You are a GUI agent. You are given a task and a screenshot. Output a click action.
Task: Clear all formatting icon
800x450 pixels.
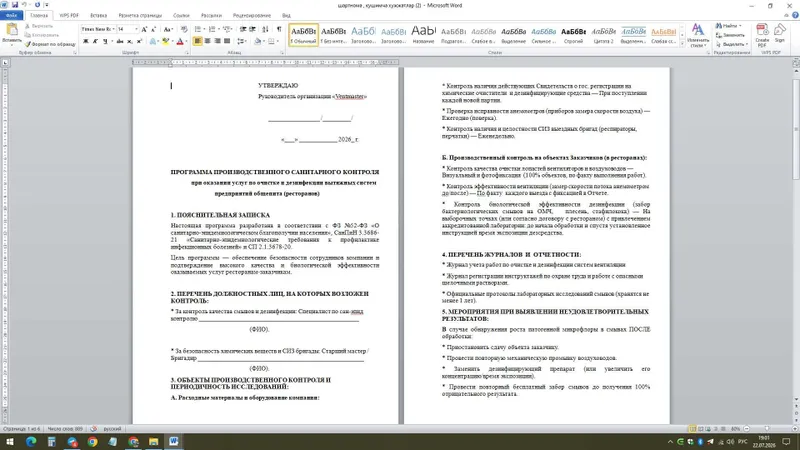pyautogui.click(x=184, y=30)
